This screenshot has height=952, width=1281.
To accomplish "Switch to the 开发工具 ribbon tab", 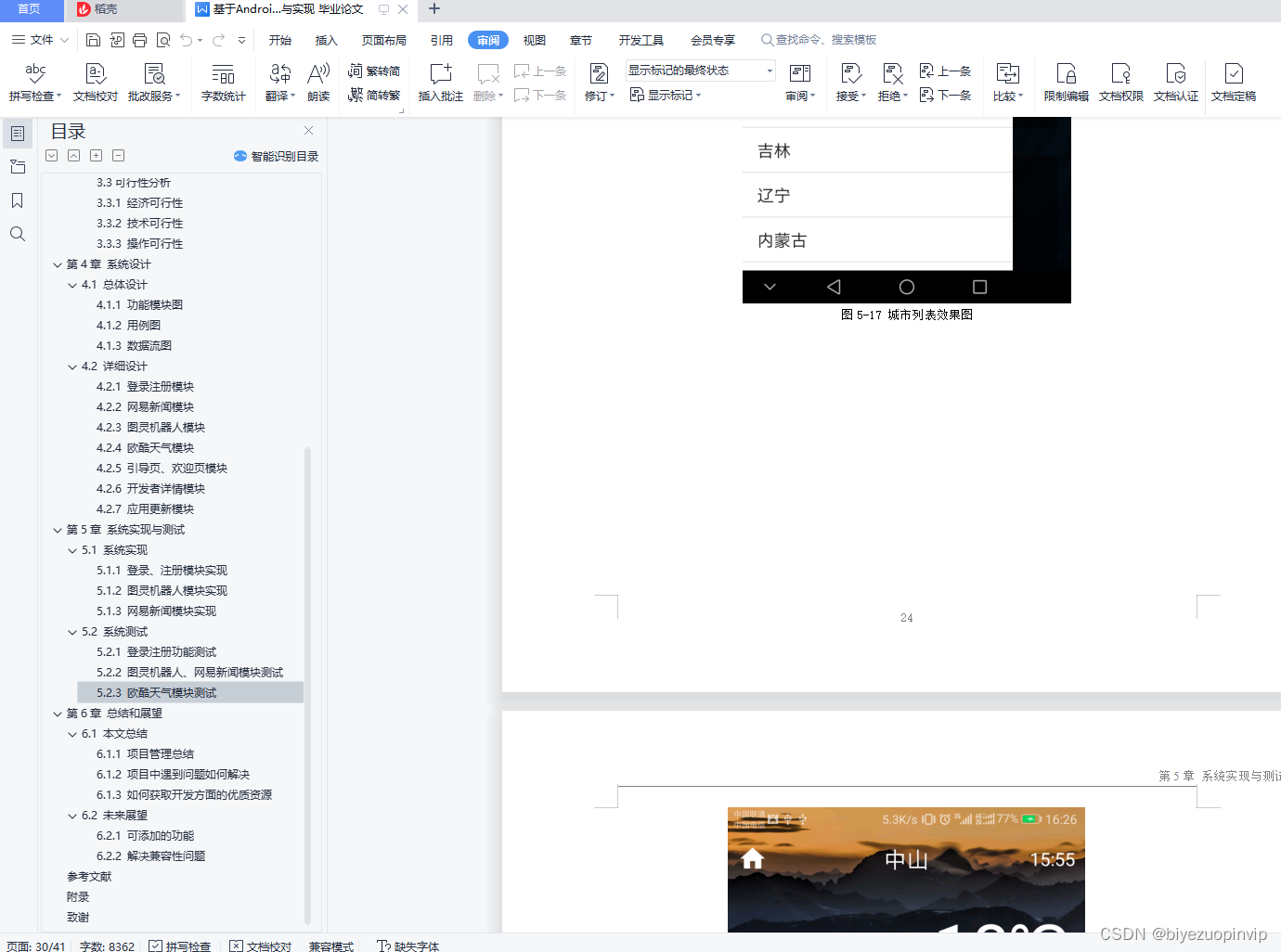I will coord(641,40).
